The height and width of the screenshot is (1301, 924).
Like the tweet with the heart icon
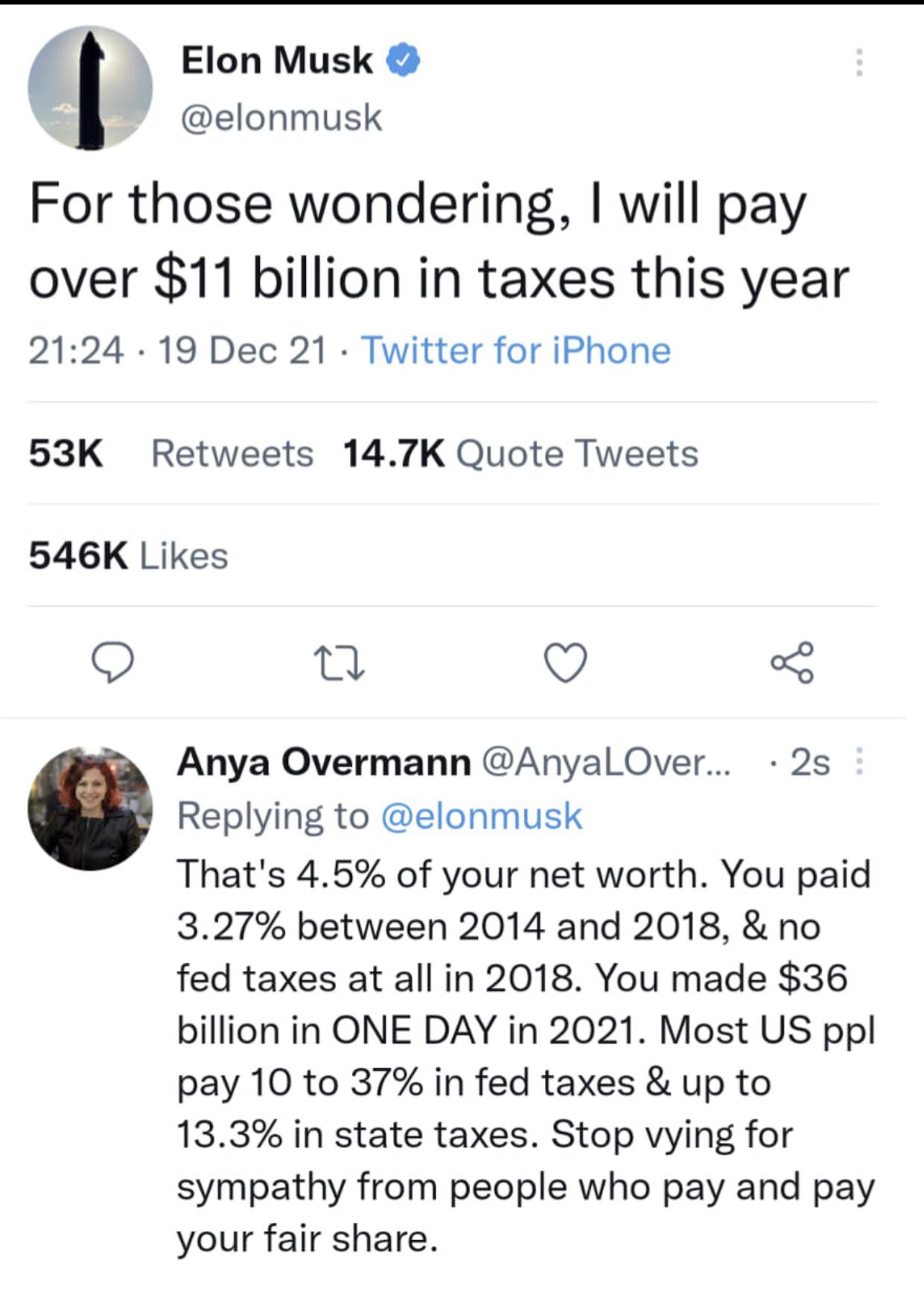[567, 662]
